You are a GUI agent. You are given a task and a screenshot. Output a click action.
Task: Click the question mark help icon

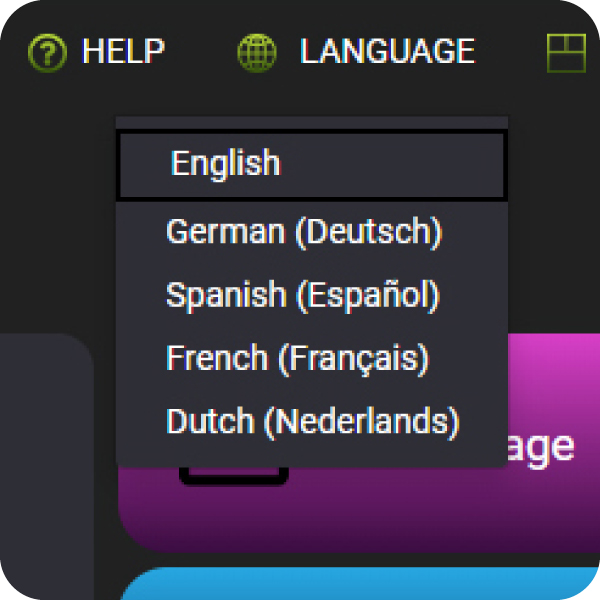click(46, 52)
